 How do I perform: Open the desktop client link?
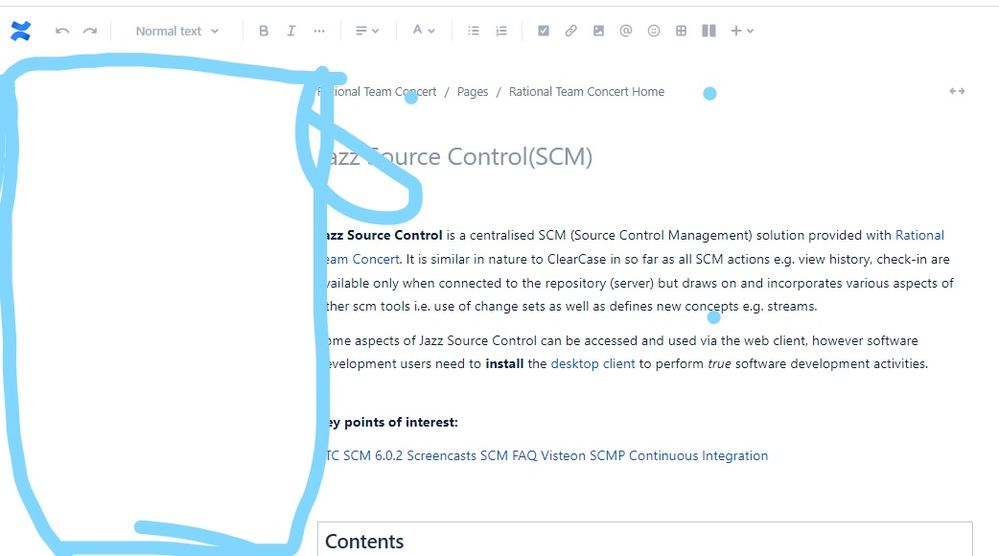coord(593,364)
